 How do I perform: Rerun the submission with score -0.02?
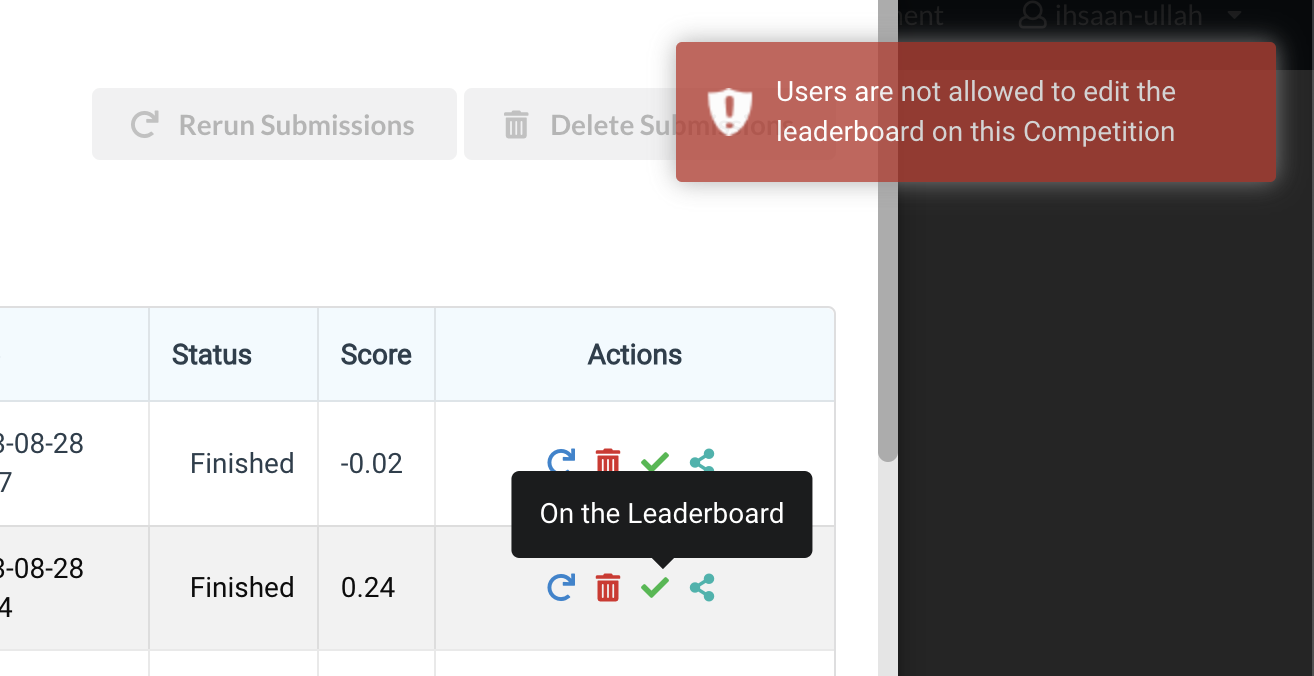561,461
